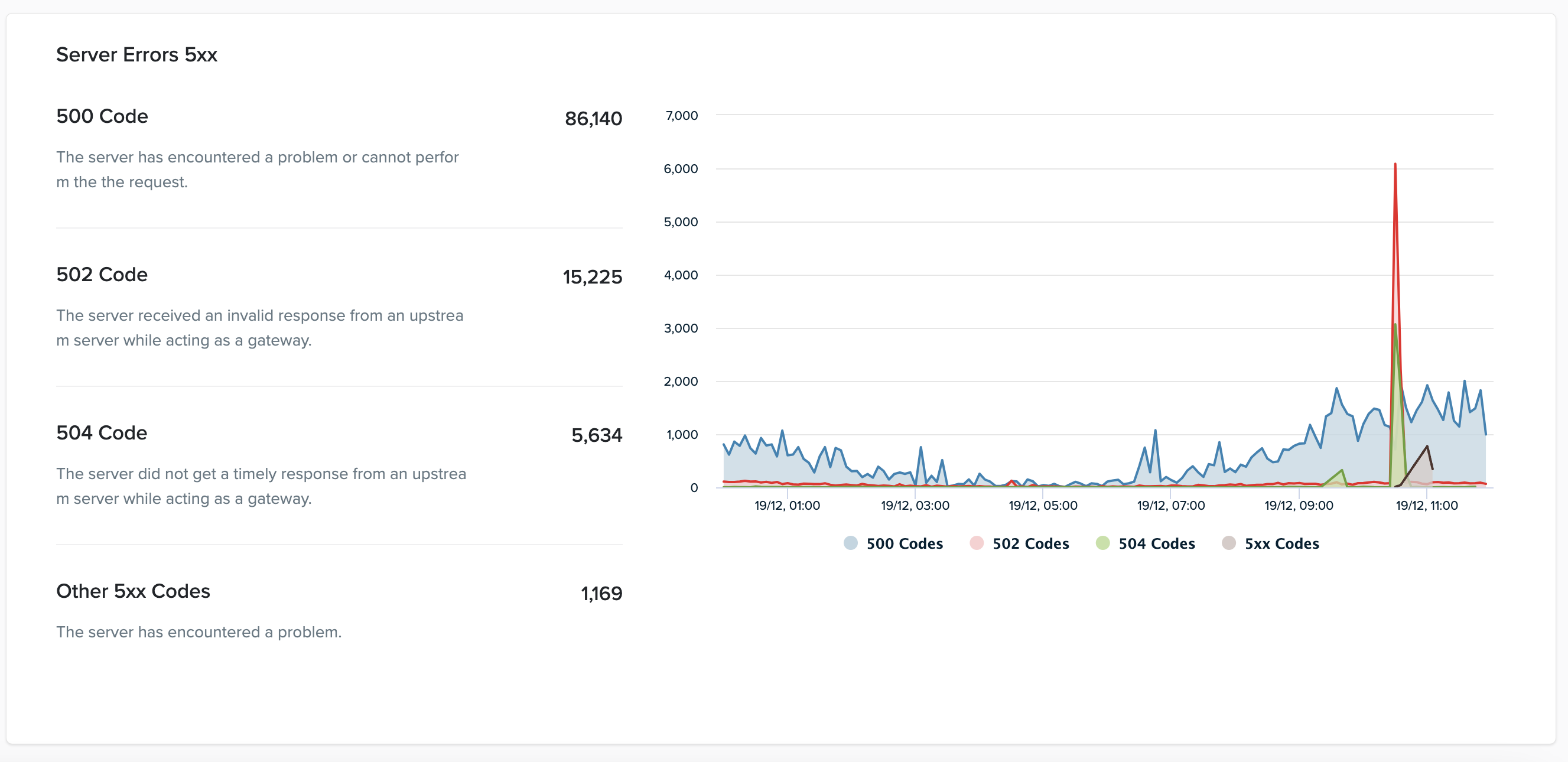Toggle the 504 Codes legend label
1568x762 pixels.
tap(1157, 543)
